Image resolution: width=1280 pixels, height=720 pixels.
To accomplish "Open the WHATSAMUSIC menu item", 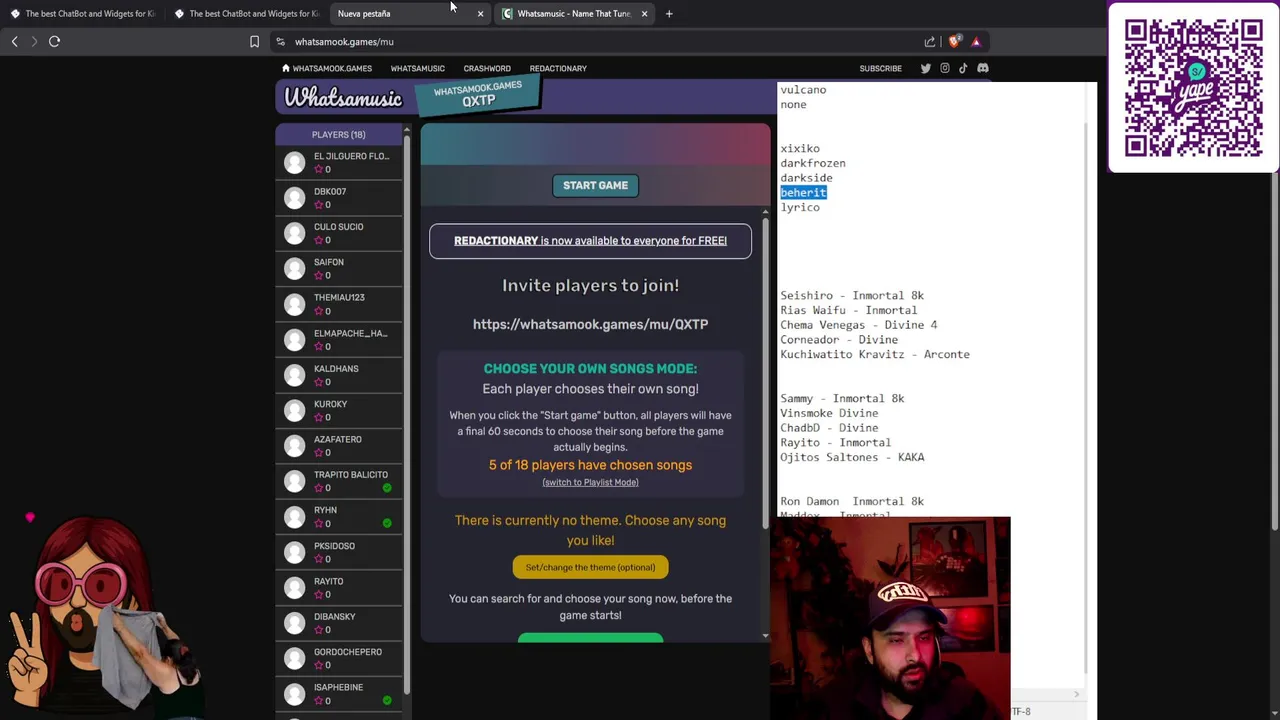I will (x=417, y=68).
